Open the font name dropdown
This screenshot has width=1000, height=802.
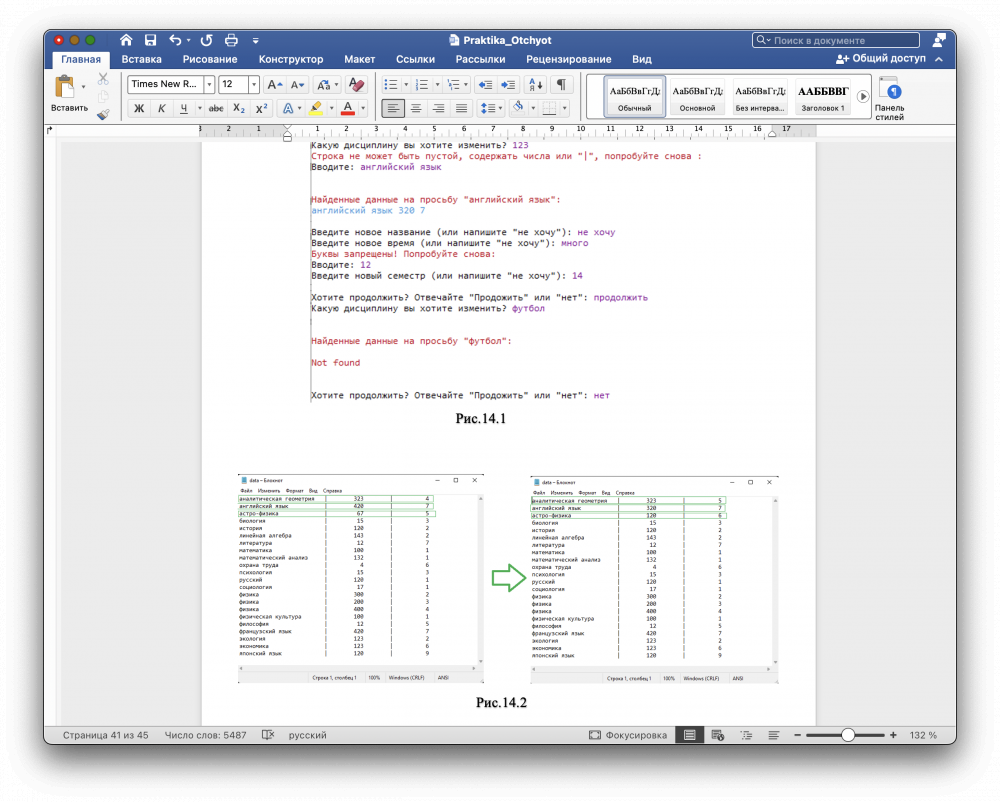coord(208,85)
